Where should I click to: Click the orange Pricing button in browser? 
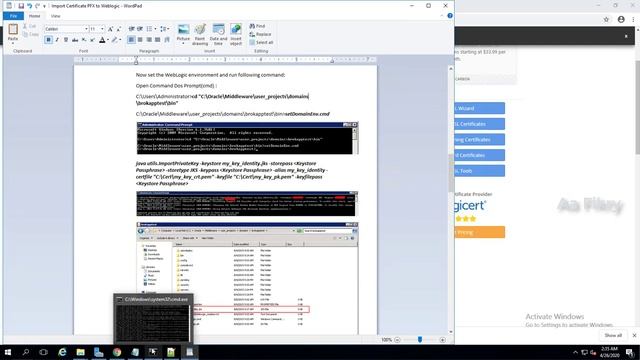(480, 232)
